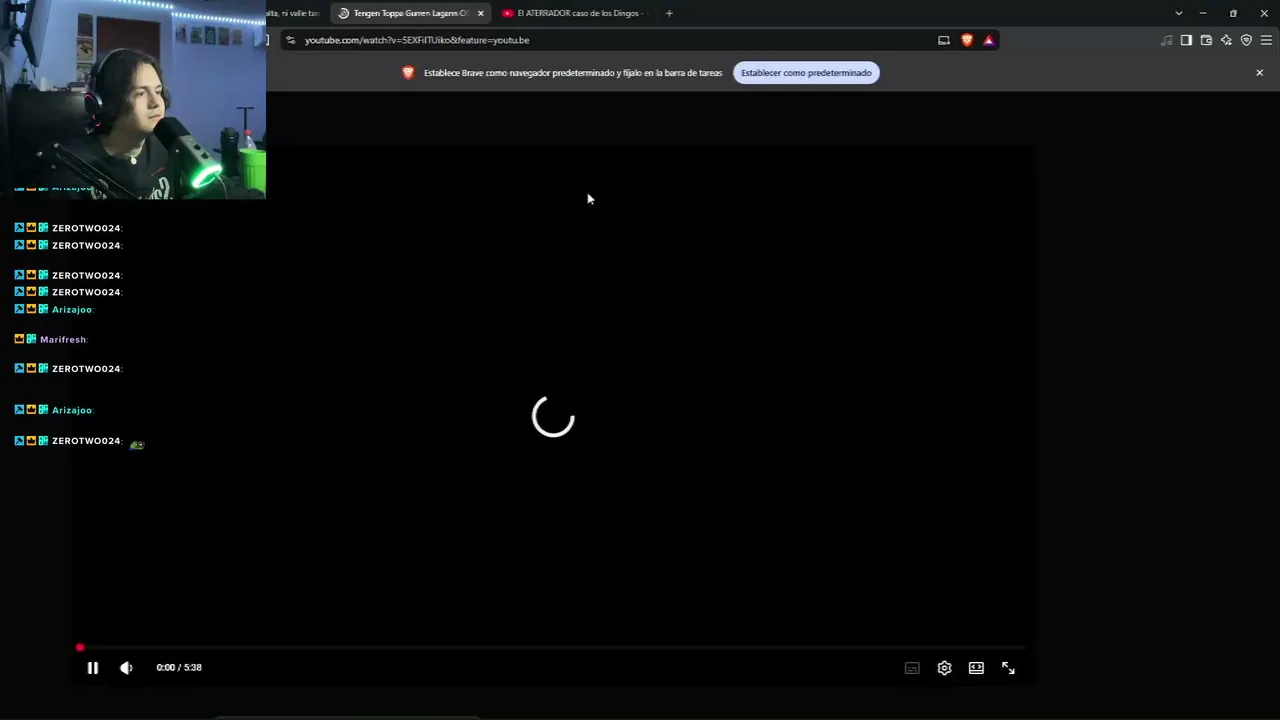Image resolution: width=1280 pixels, height=720 pixels.
Task: Toggle subtitles on the video player
Action: 912,668
